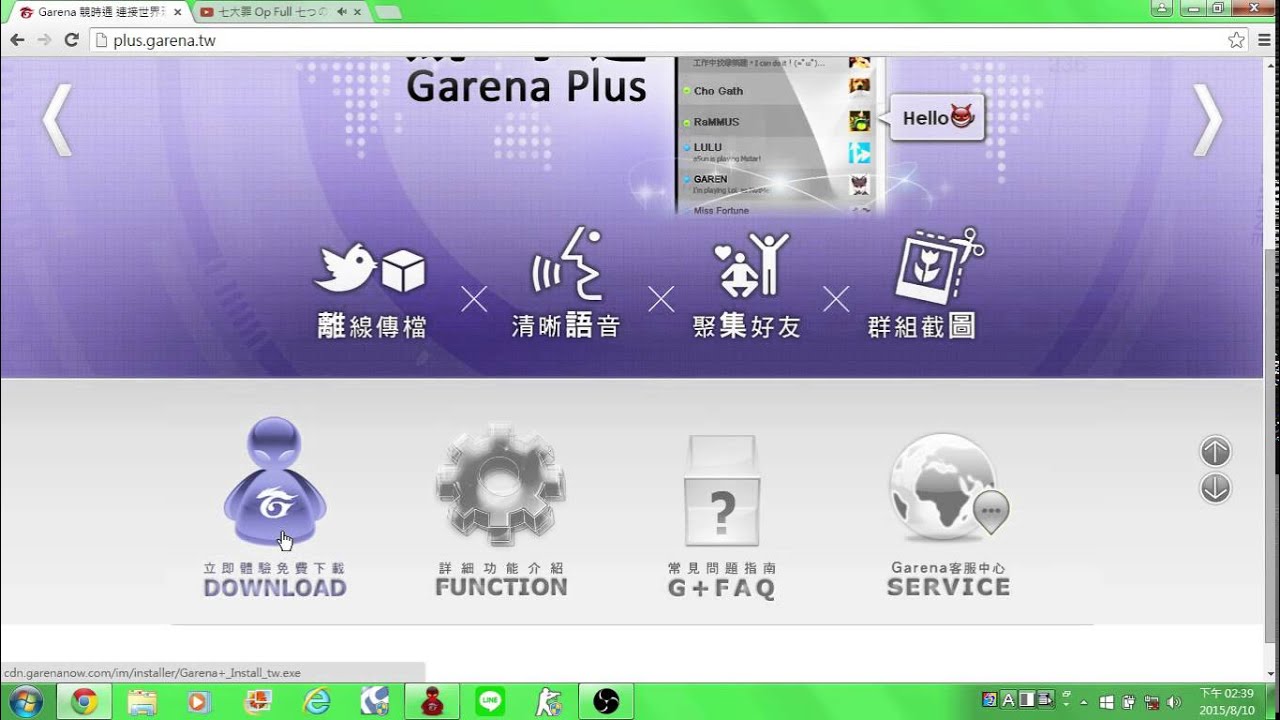This screenshot has height=720, width=1280.
Task: Close the Garena tab
Action: tap(177, 12)
